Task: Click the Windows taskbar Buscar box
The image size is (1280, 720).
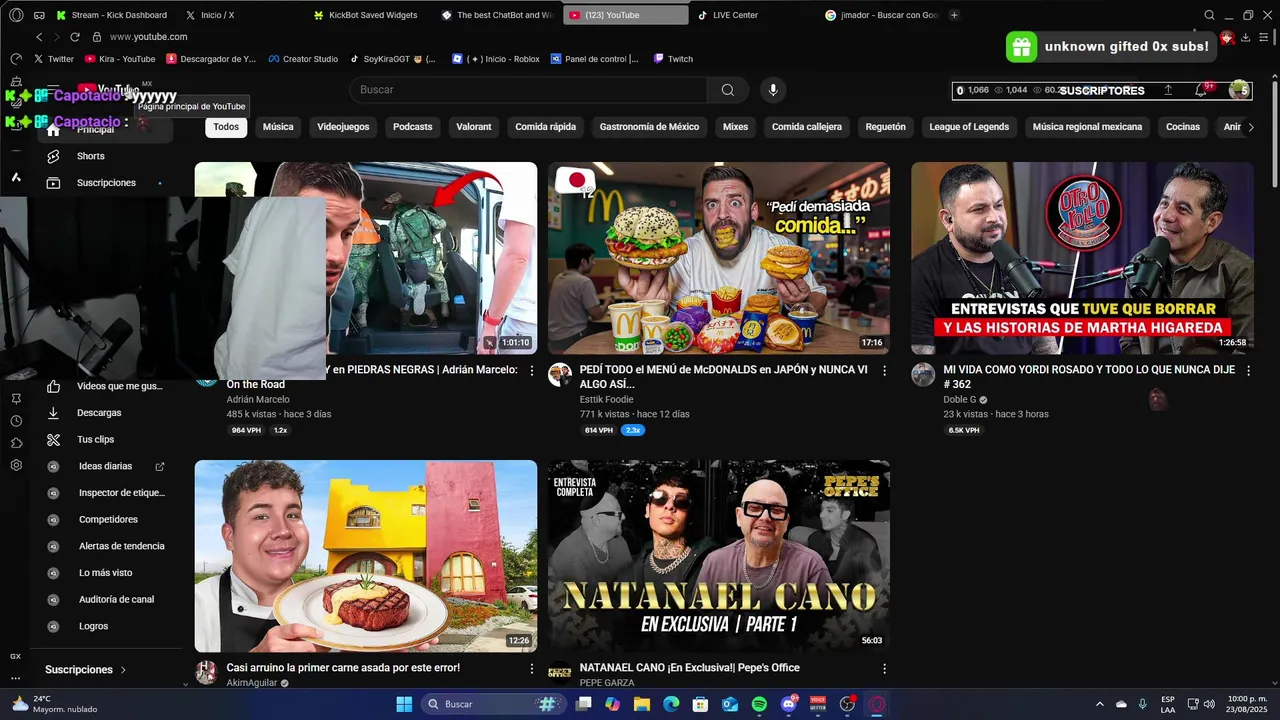Action: point(495,704)
